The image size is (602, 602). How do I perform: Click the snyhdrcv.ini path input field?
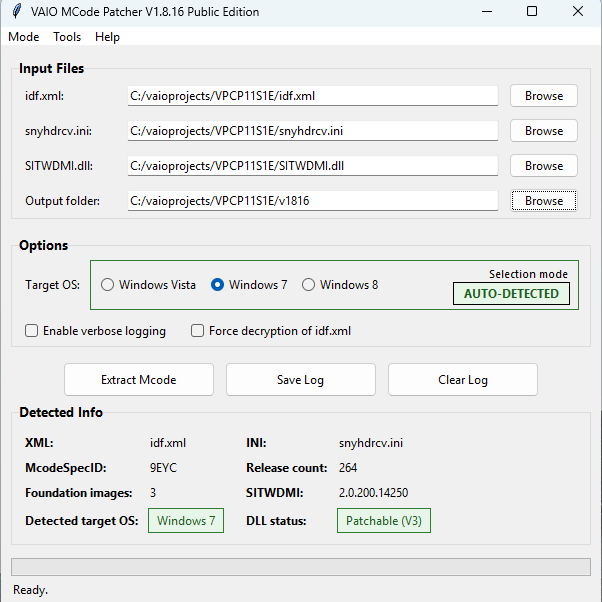[313, 131]
